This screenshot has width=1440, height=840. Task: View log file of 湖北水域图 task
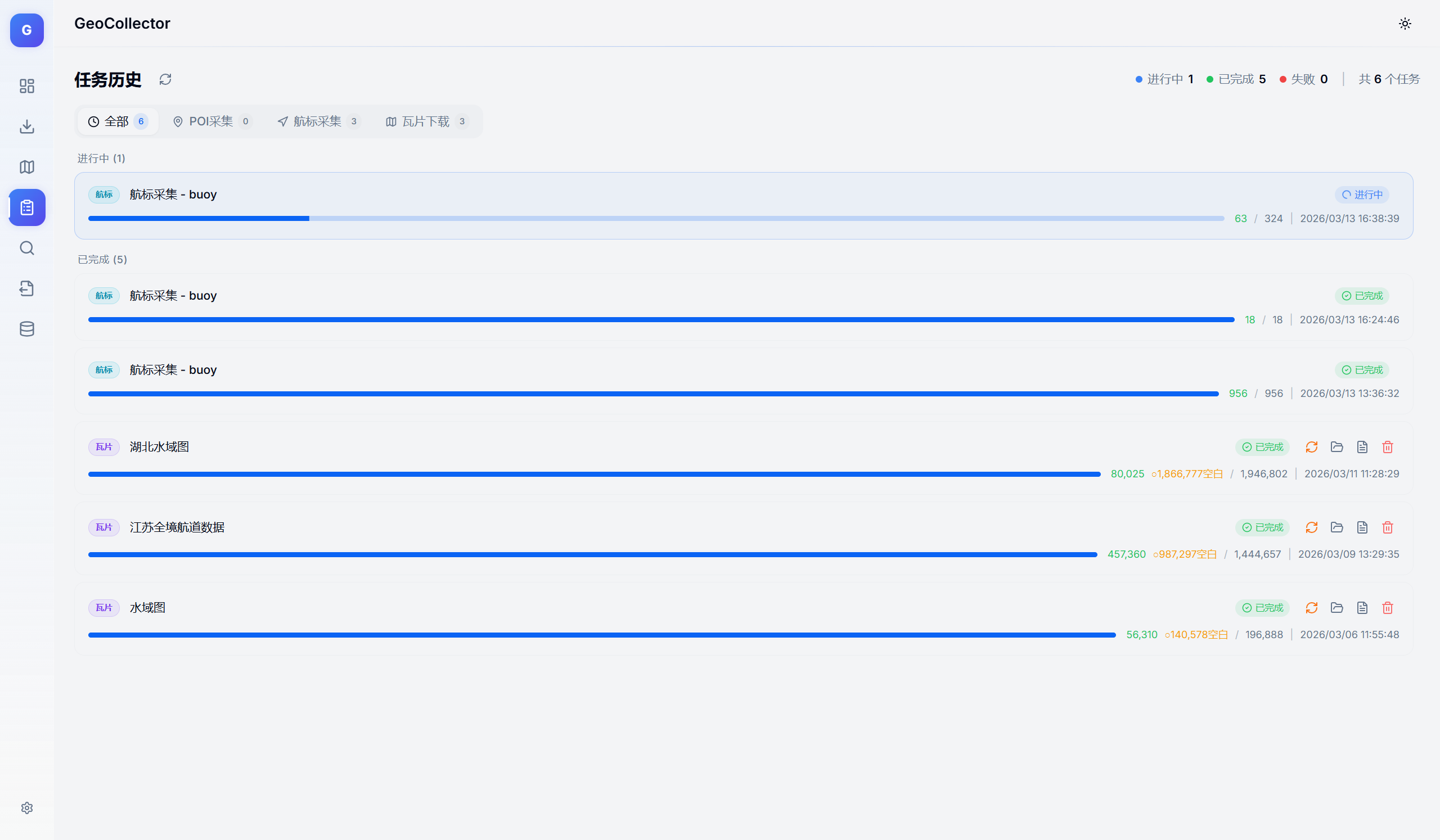[x=1362, y=447]
